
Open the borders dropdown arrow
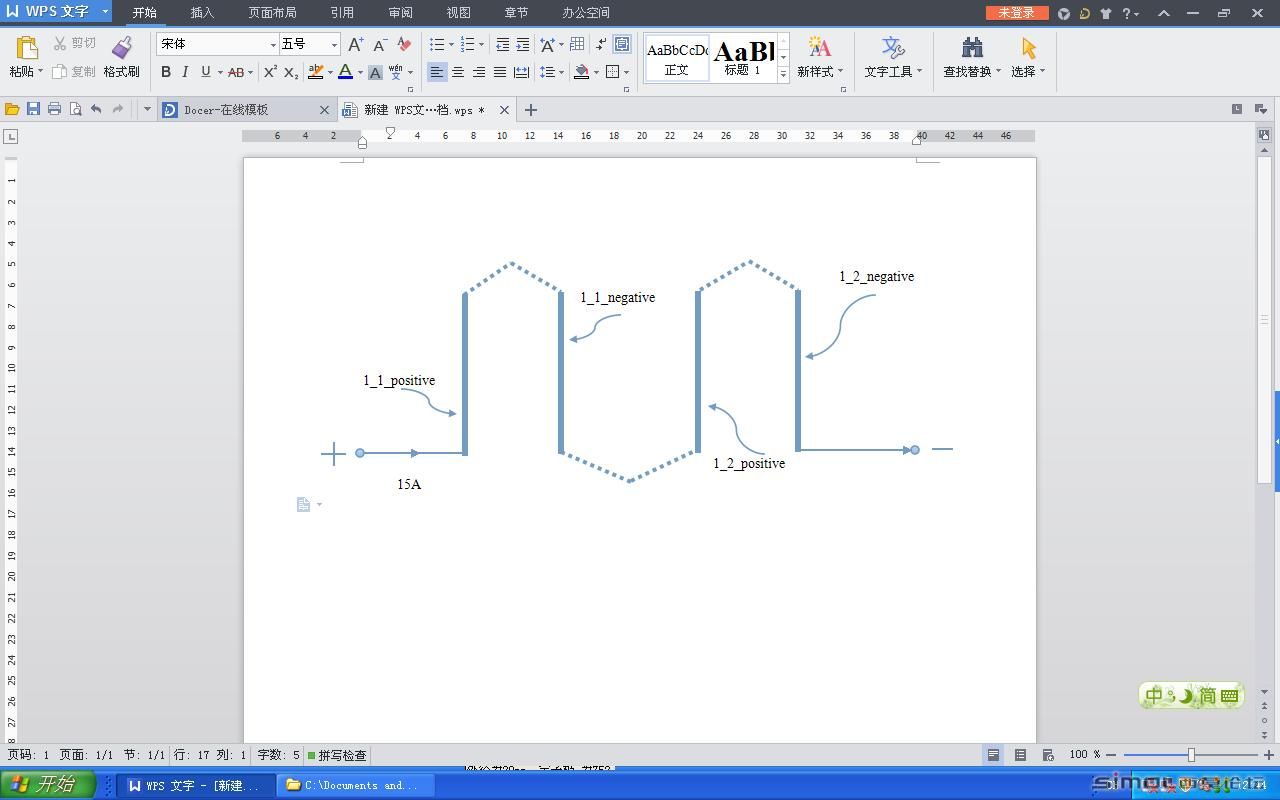click(627, 72)
